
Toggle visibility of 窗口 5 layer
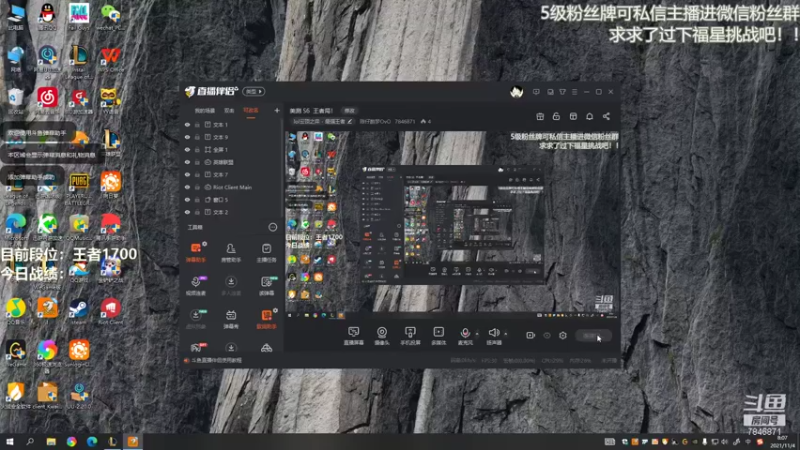click(187, 199)
